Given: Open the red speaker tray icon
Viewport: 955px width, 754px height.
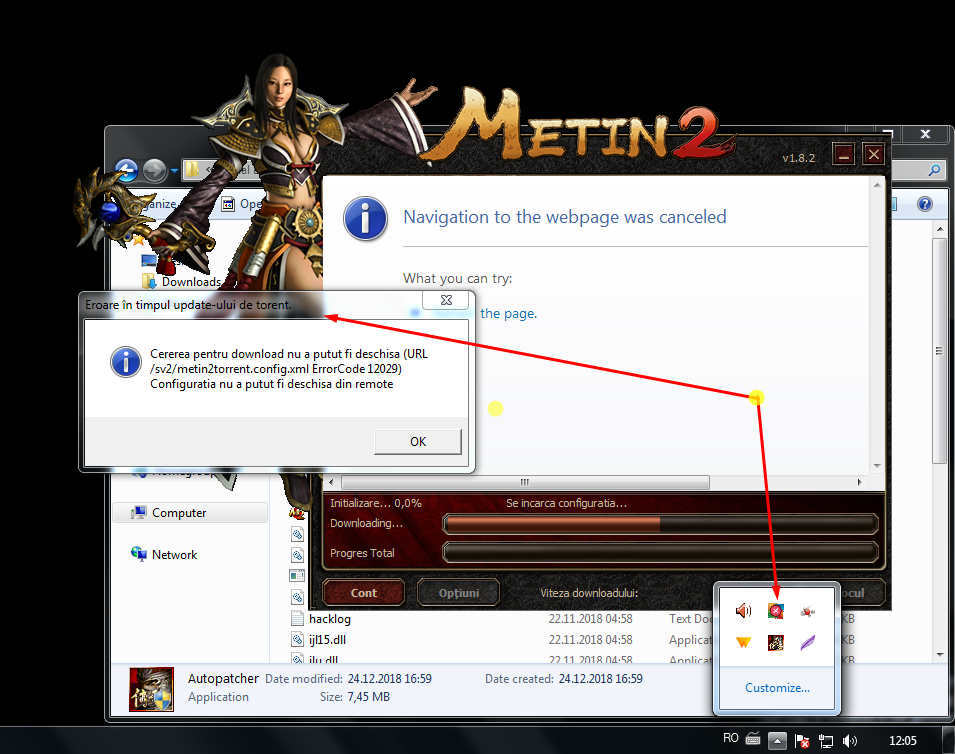Looking at the screenshot, I should coord(743,611).
